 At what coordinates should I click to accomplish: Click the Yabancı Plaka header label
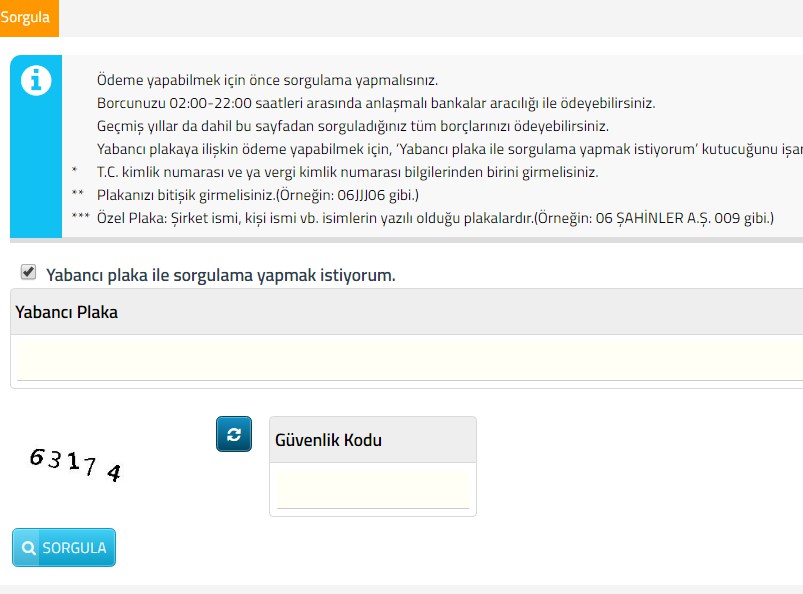pyautogui.click(x=66, y=312)
